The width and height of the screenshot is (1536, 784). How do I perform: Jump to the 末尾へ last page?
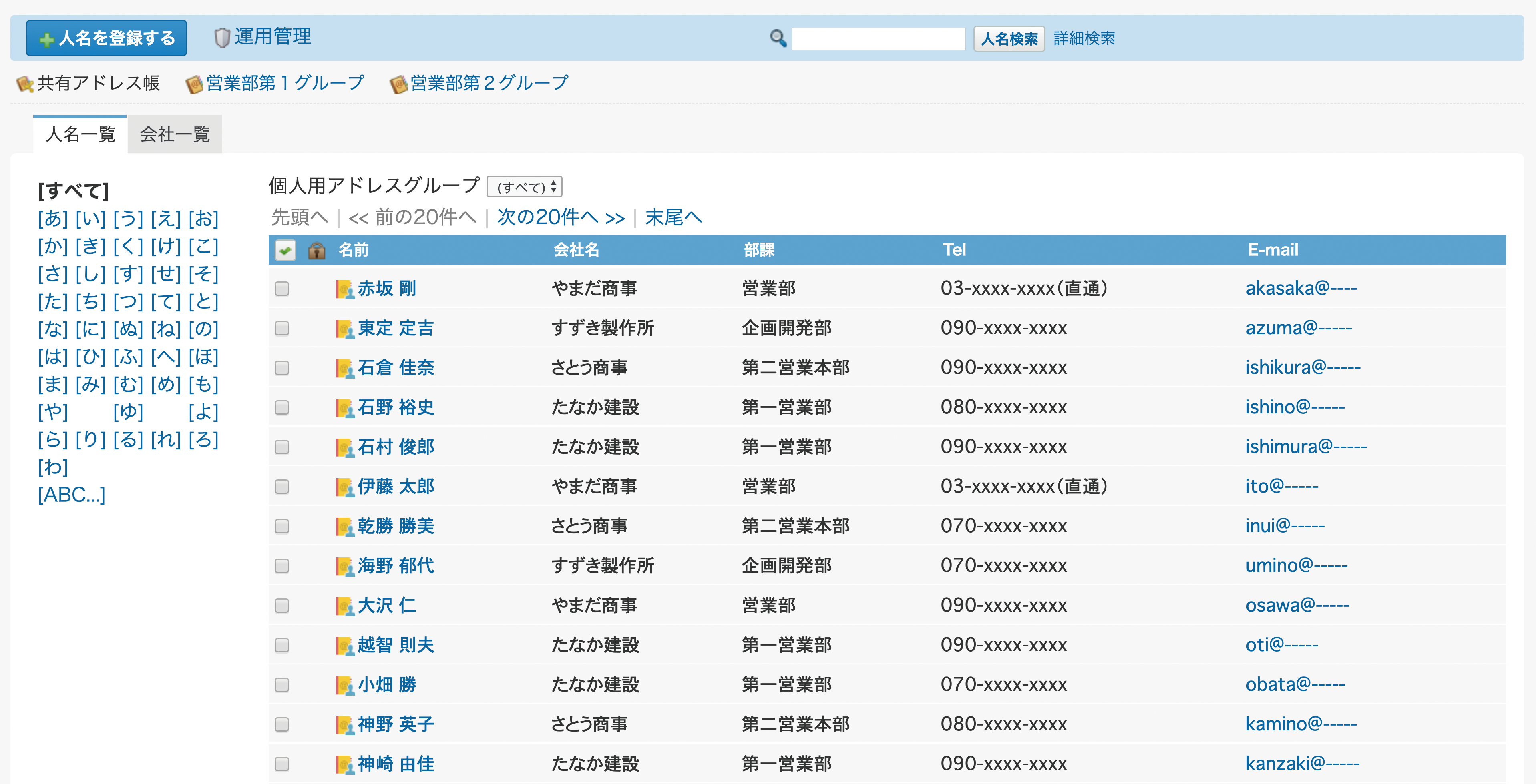pyautogui.click(x=673, y=217)
